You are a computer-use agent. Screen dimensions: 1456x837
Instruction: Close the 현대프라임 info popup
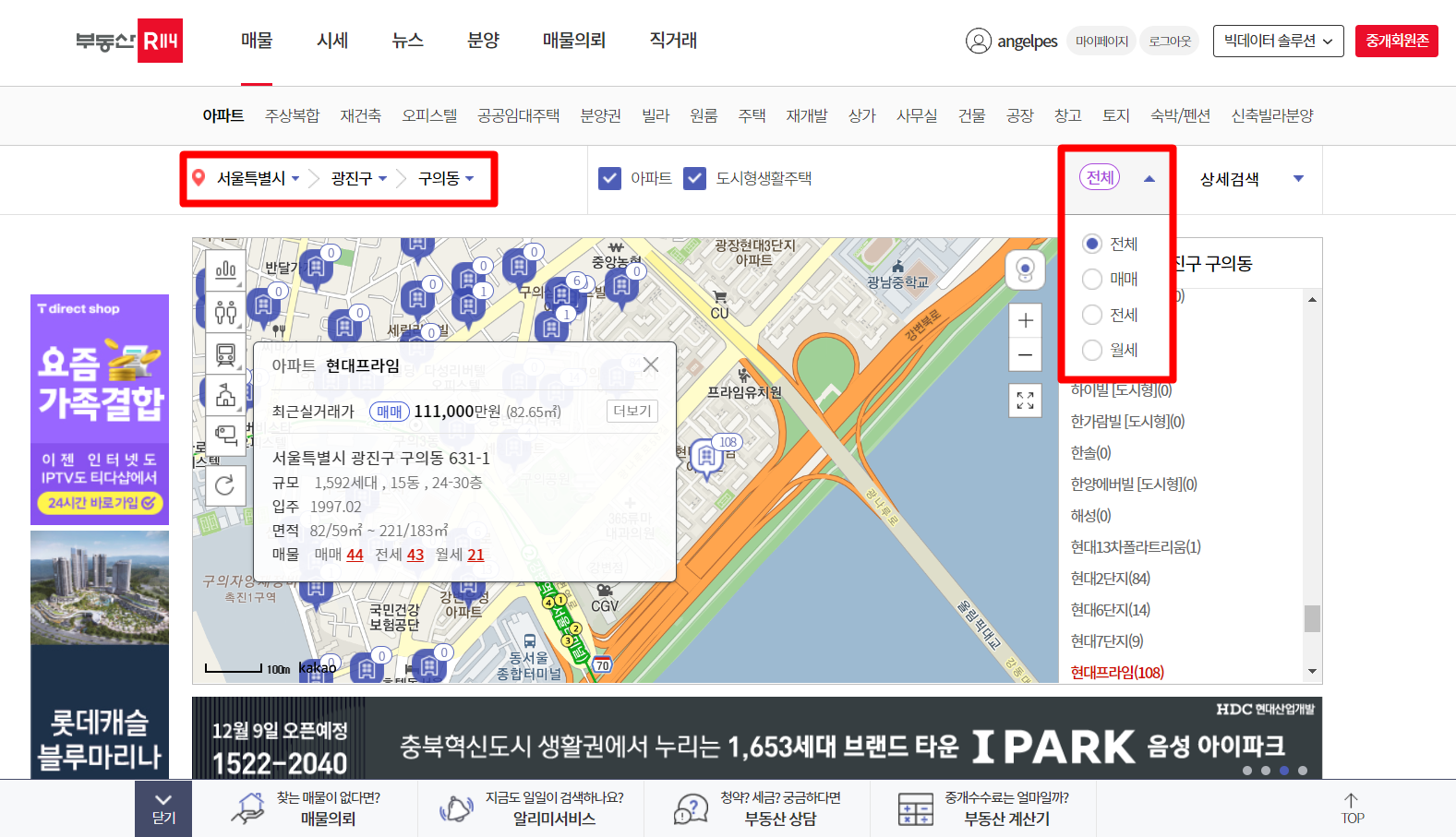(651, 365)
